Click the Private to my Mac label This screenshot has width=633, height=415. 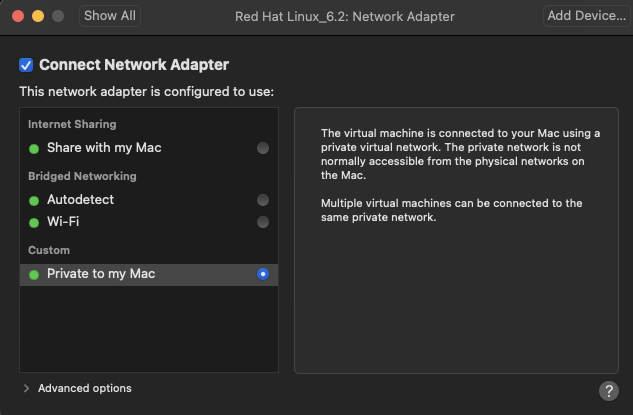[x=101, y=274]
